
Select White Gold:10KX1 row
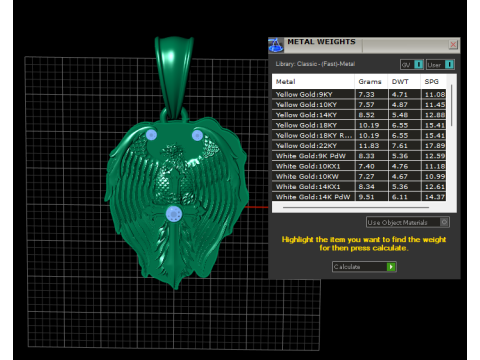pyautogui.click(x=359, y=166)
